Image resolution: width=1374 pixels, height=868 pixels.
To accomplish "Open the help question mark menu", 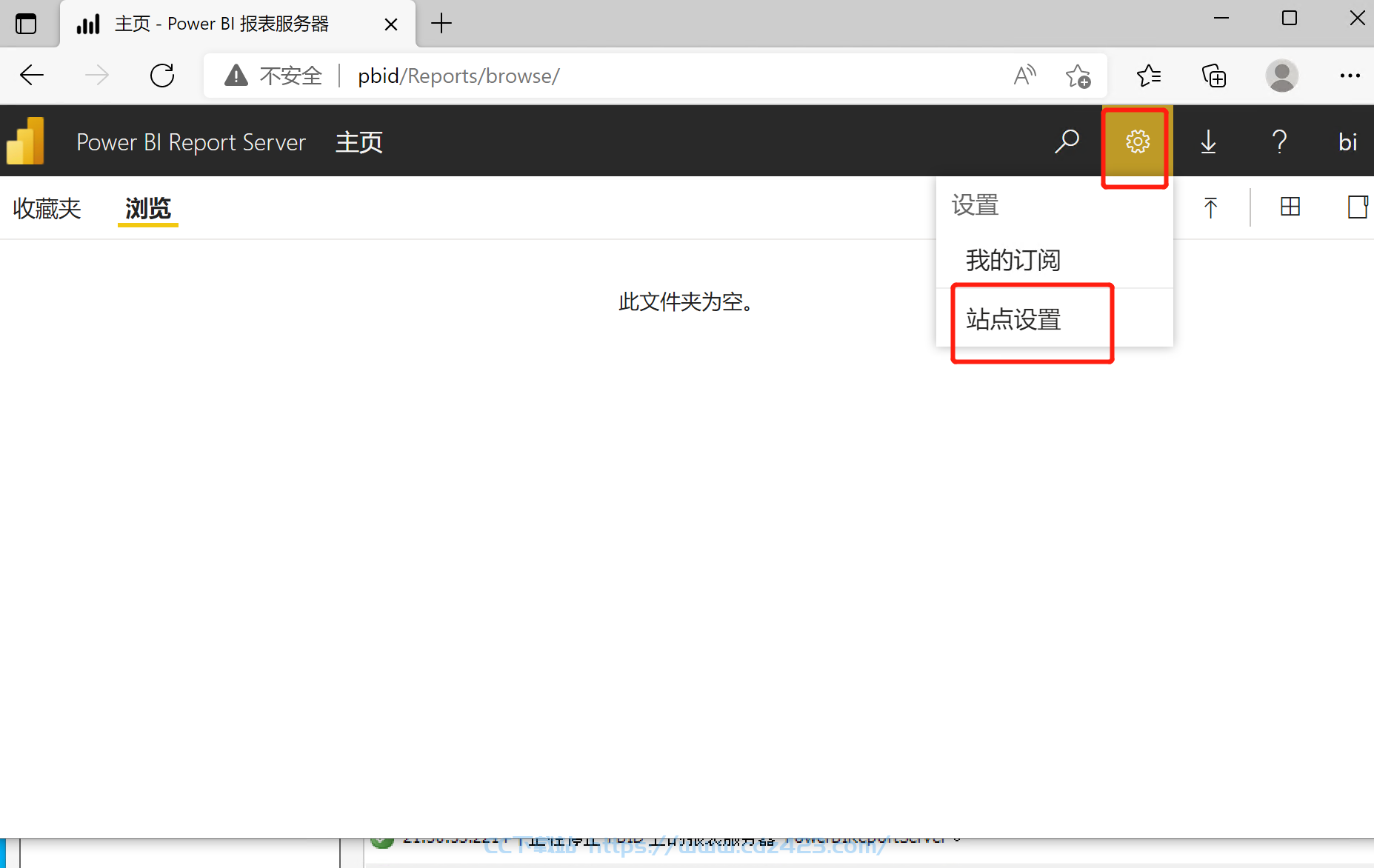I will [1279, 141].
